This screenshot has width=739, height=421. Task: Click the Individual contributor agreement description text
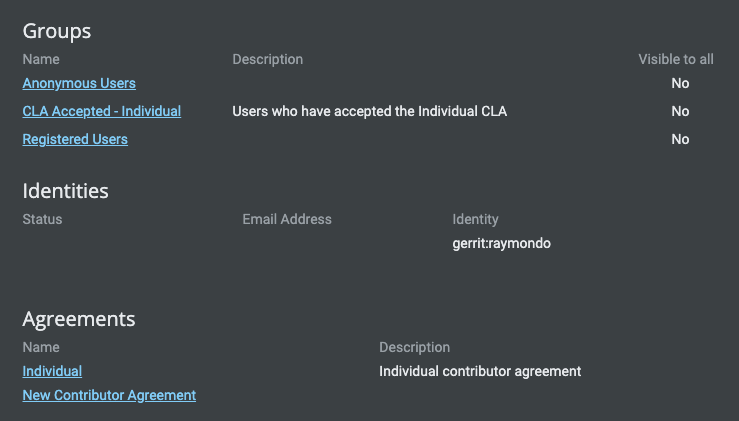(480, 371)
